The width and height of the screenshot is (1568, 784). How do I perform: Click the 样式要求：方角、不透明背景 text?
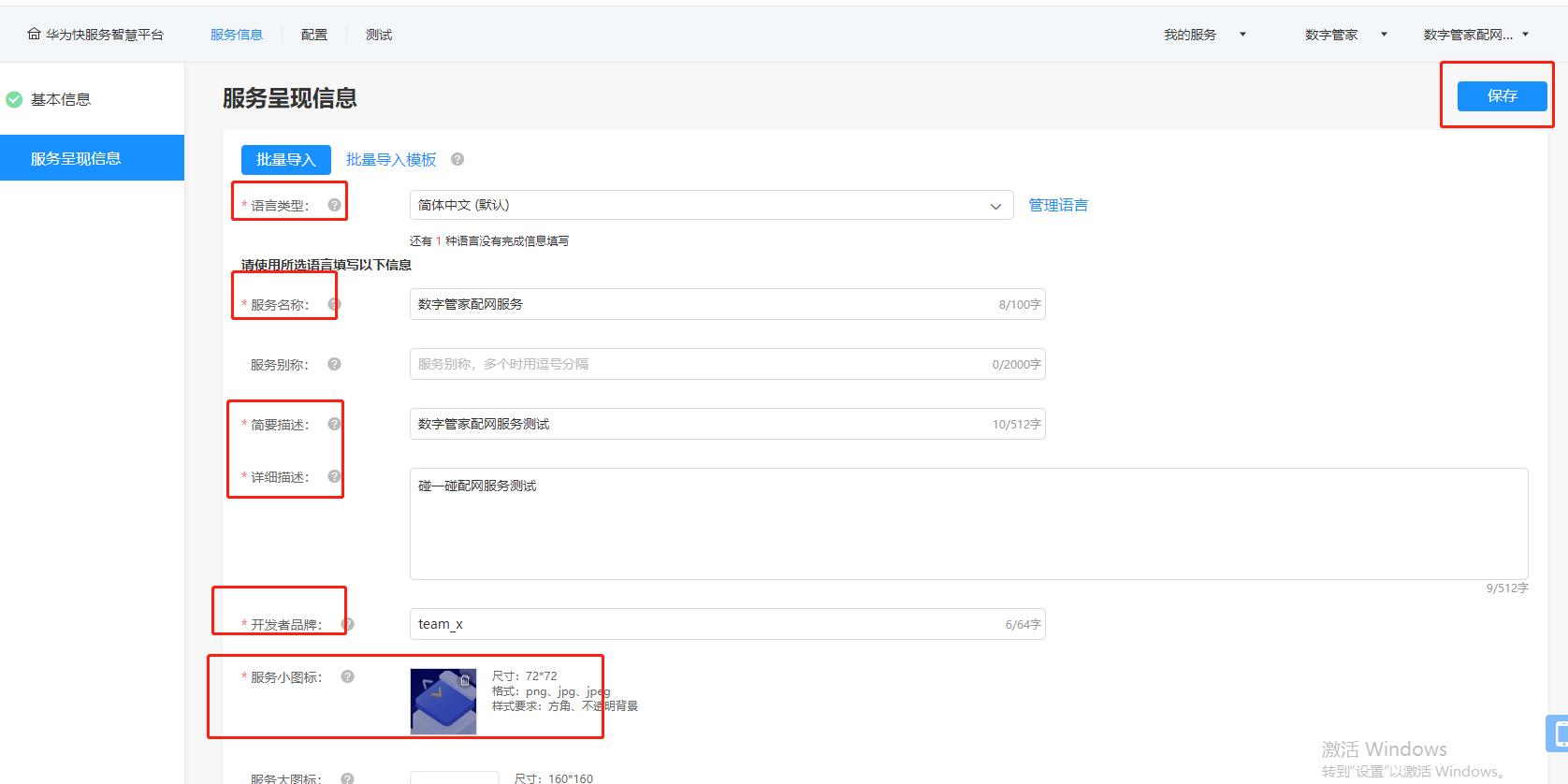tap(565, 706)
